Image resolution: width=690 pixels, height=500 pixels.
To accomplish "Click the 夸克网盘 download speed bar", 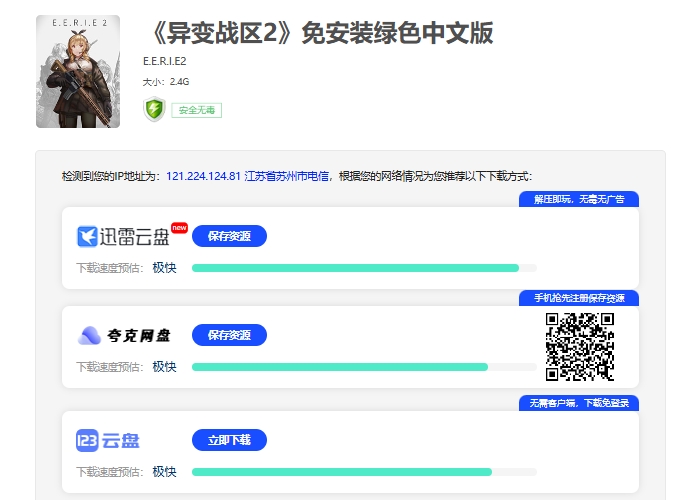I will [364, 367].
